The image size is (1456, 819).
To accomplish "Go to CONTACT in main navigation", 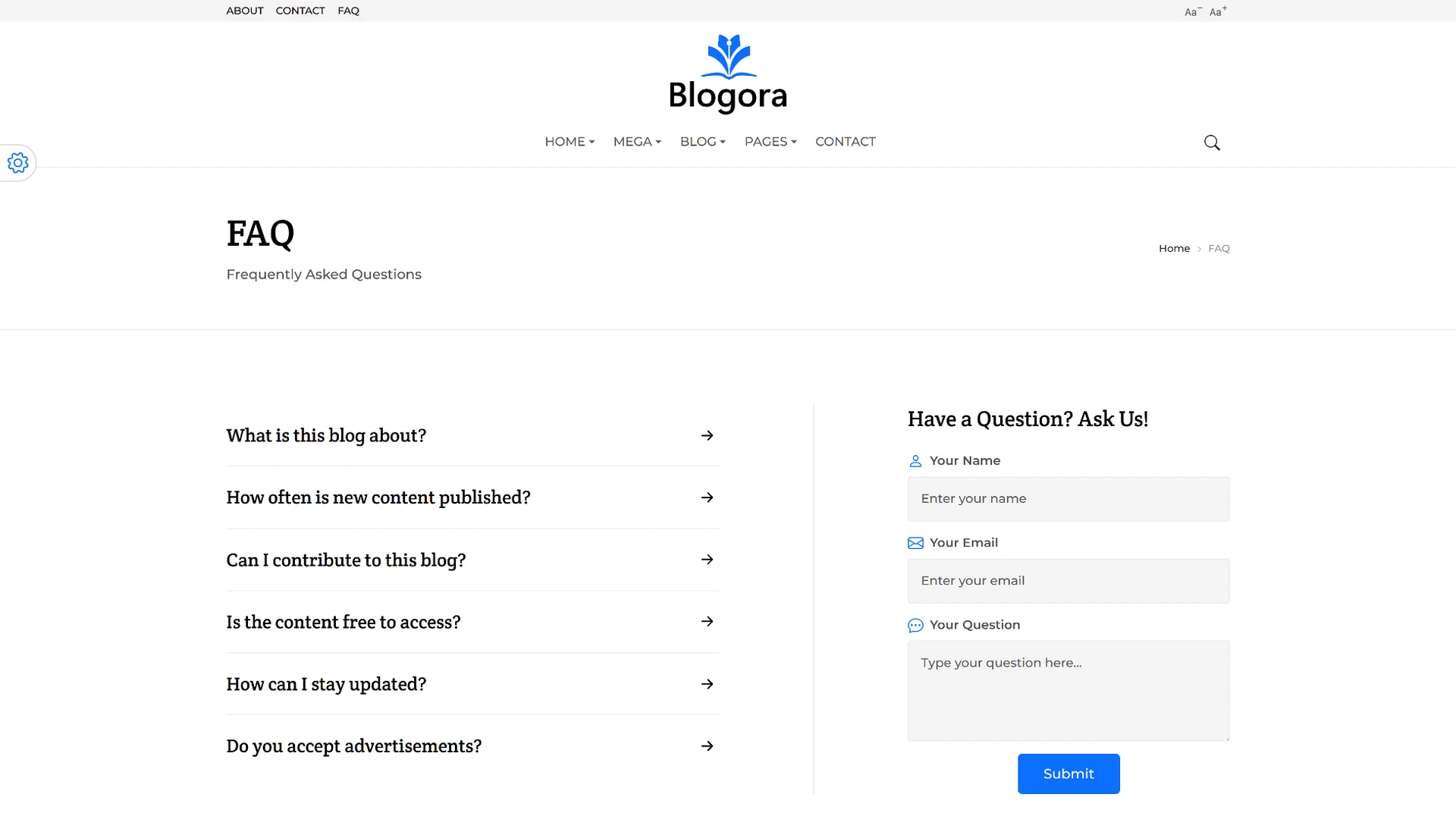I will point(846,142).
